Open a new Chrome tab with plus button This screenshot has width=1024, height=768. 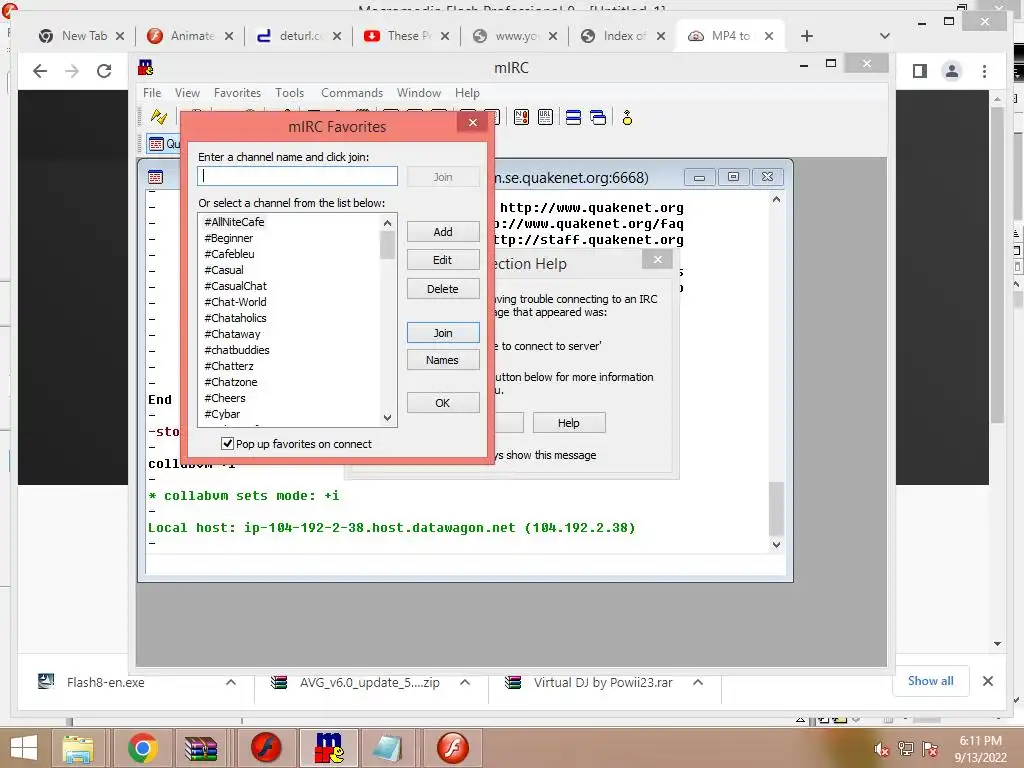click(x=807, y=36)
